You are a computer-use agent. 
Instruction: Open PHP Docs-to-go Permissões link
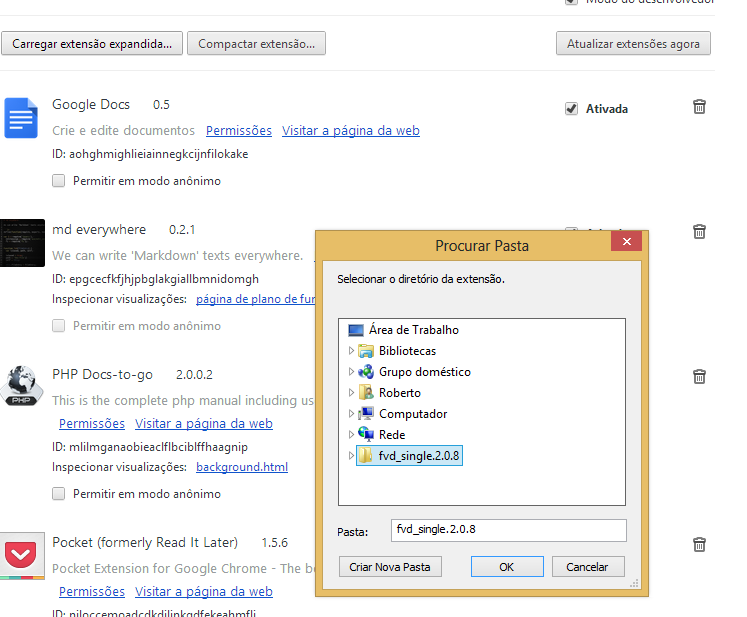[92, 424]
